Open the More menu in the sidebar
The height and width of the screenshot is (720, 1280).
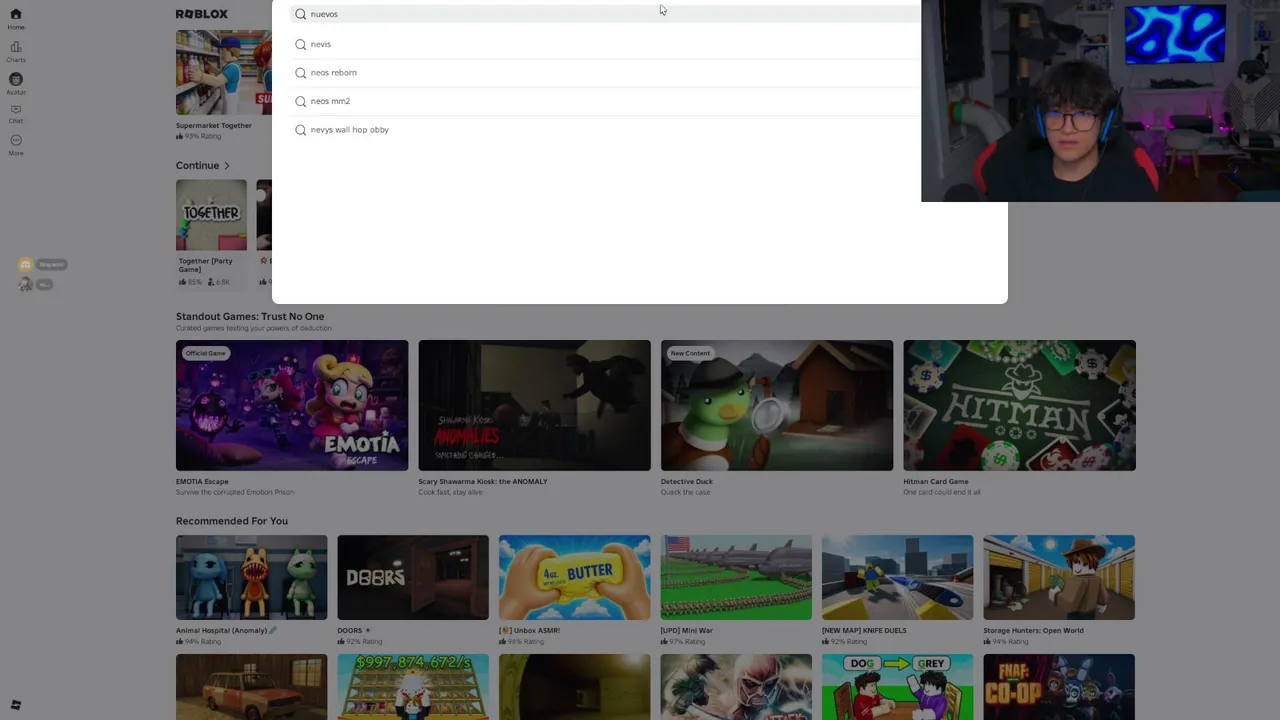tap(15, 145)
